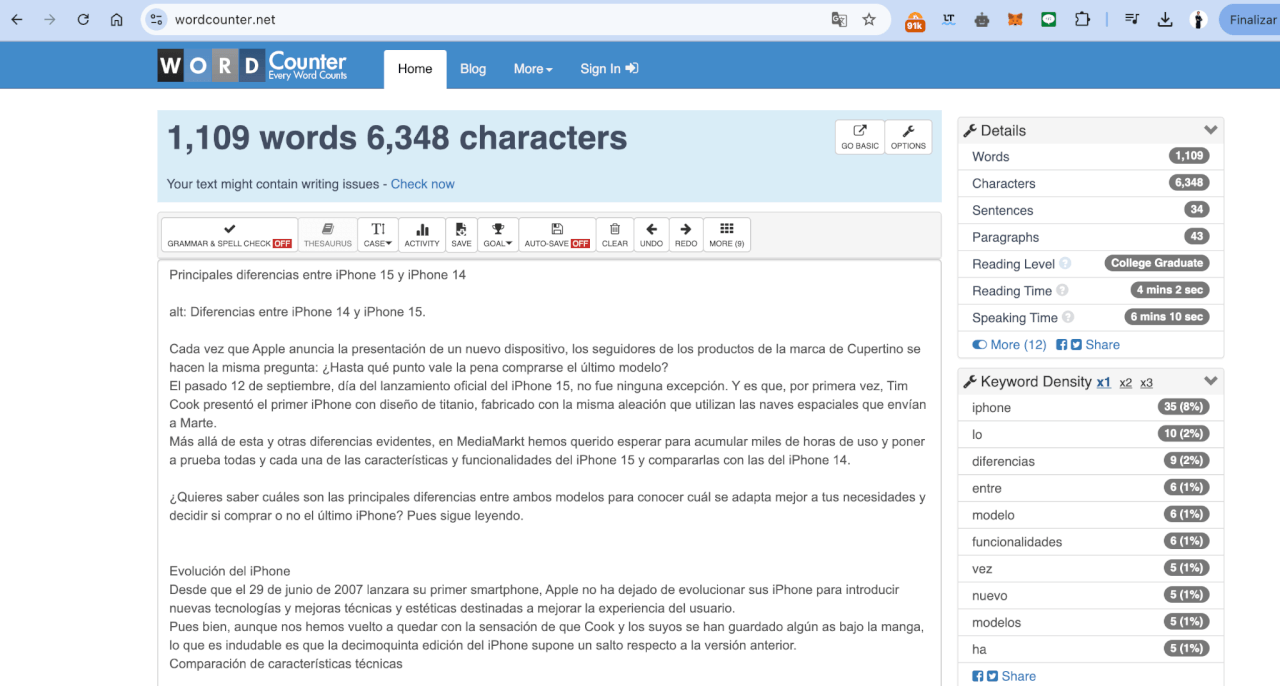Image resolution: width=1280 pixels, height=686 pixels.
Task: Click the Characters count row
Action: pyautogui.click(x=1090, y=183)
